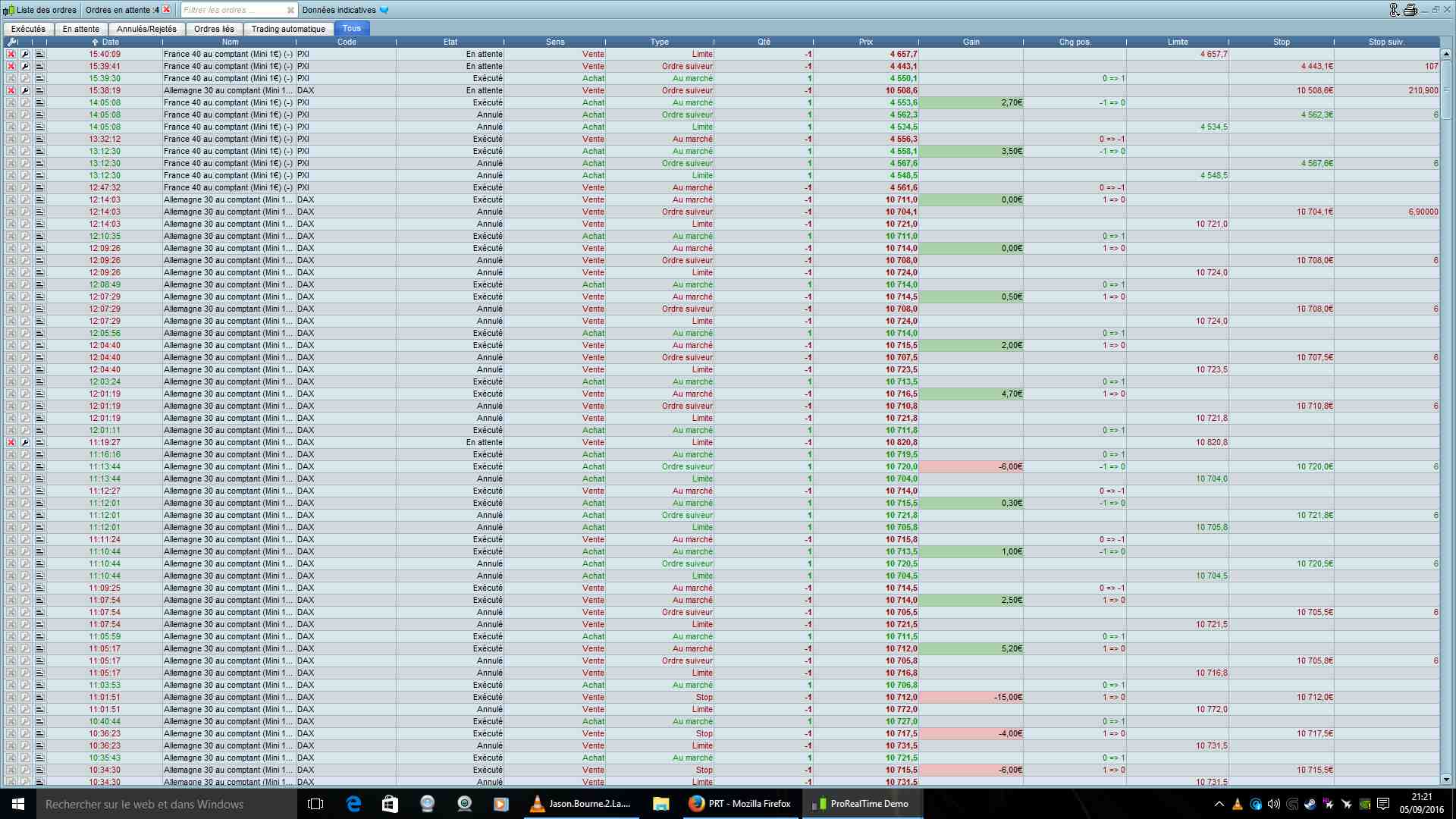Open column configuration wrench in table header
The width and height of the screenshot is (1456, 819).
tap(11, 42)
